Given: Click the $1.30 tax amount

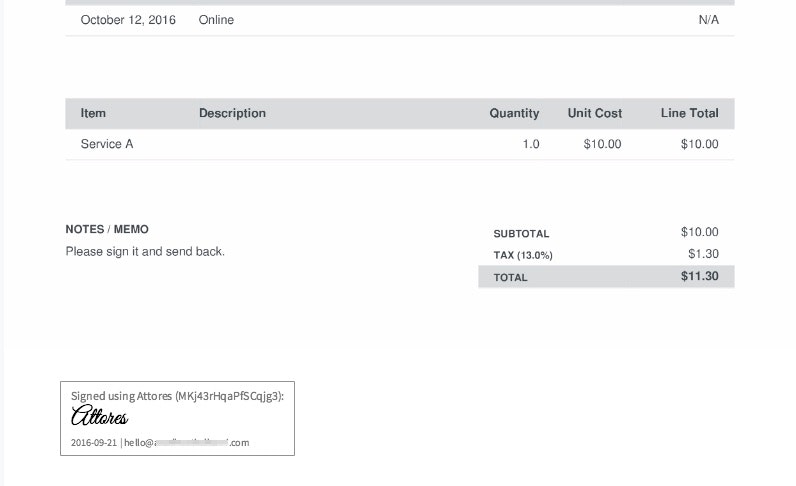Looking at the screenshot, I should coord(703,254).
